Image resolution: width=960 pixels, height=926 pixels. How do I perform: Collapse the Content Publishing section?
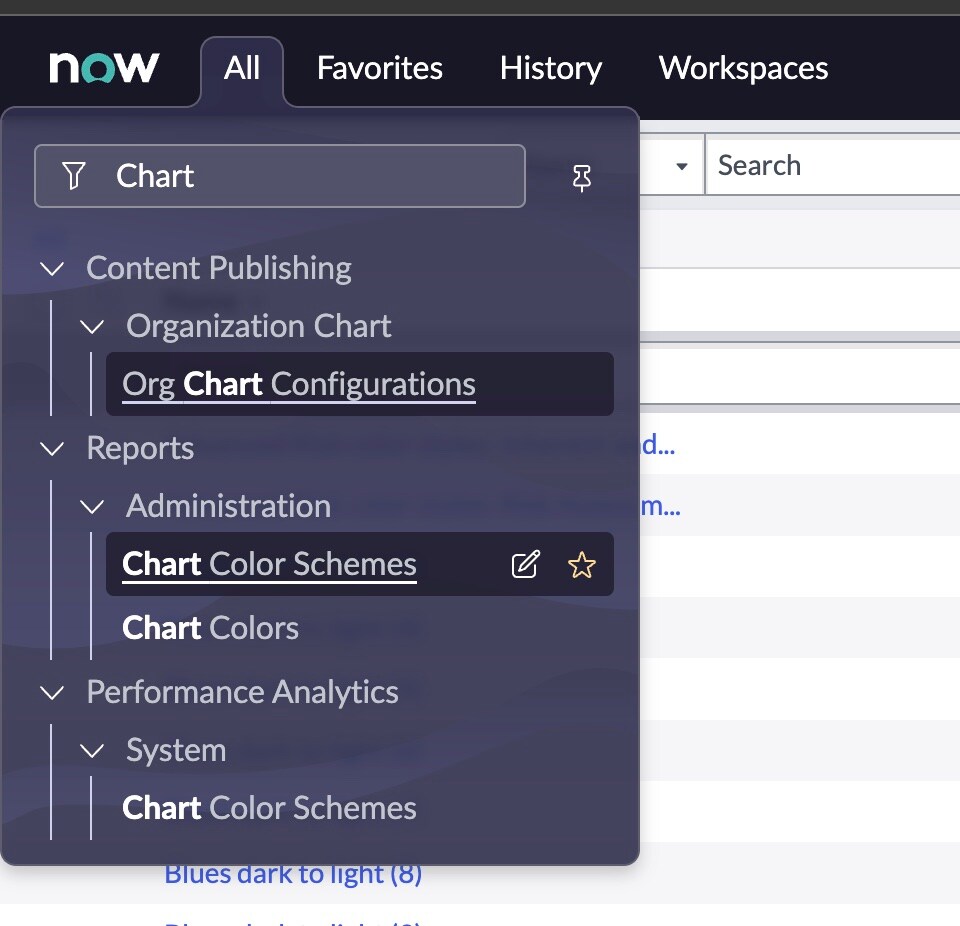[x=52, y=268]
